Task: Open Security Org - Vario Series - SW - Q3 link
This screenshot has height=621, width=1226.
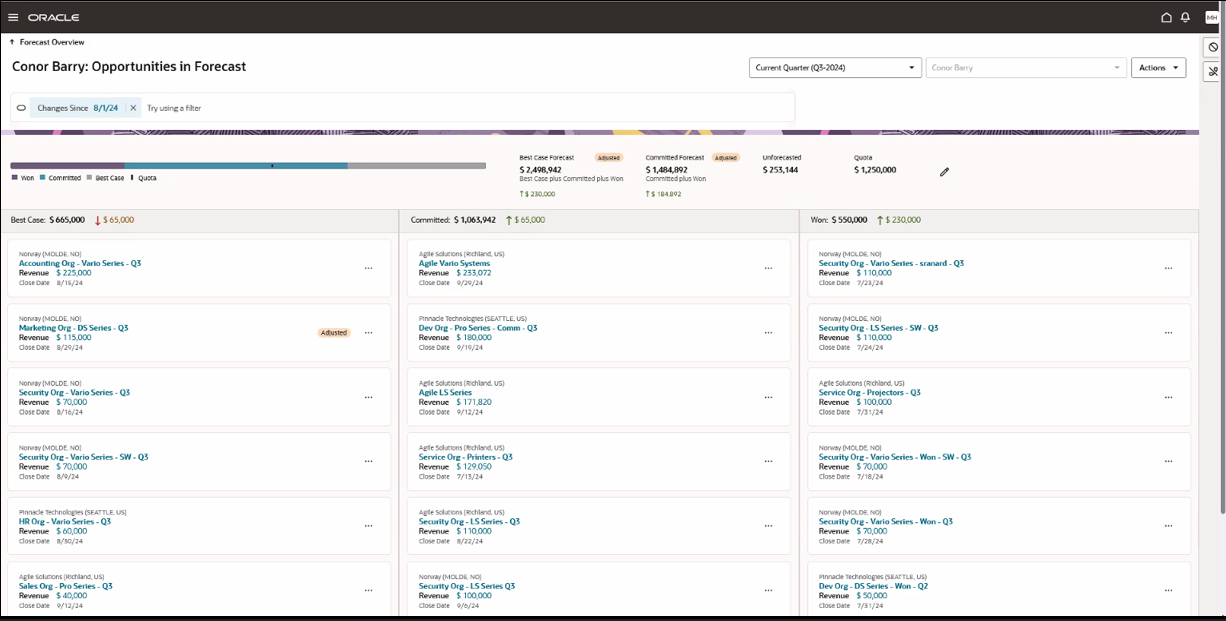Action: pos(83,457)
